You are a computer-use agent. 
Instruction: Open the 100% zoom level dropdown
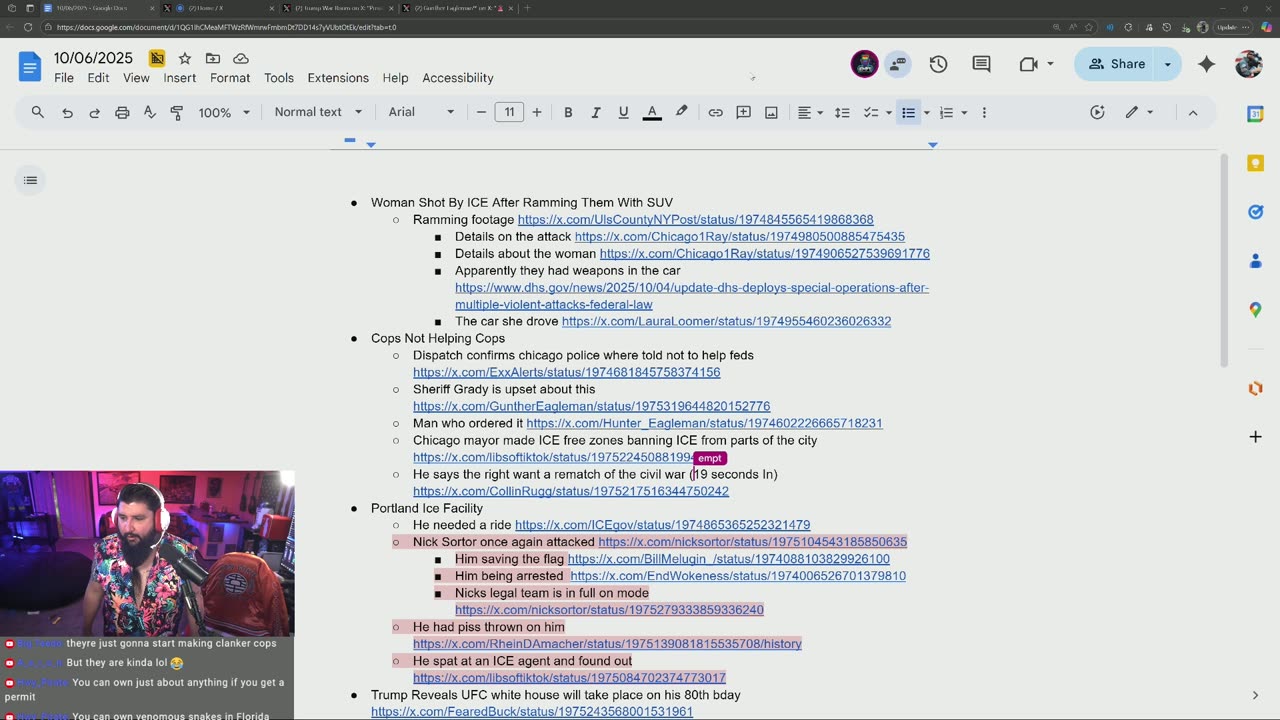[x=223, y=113]
